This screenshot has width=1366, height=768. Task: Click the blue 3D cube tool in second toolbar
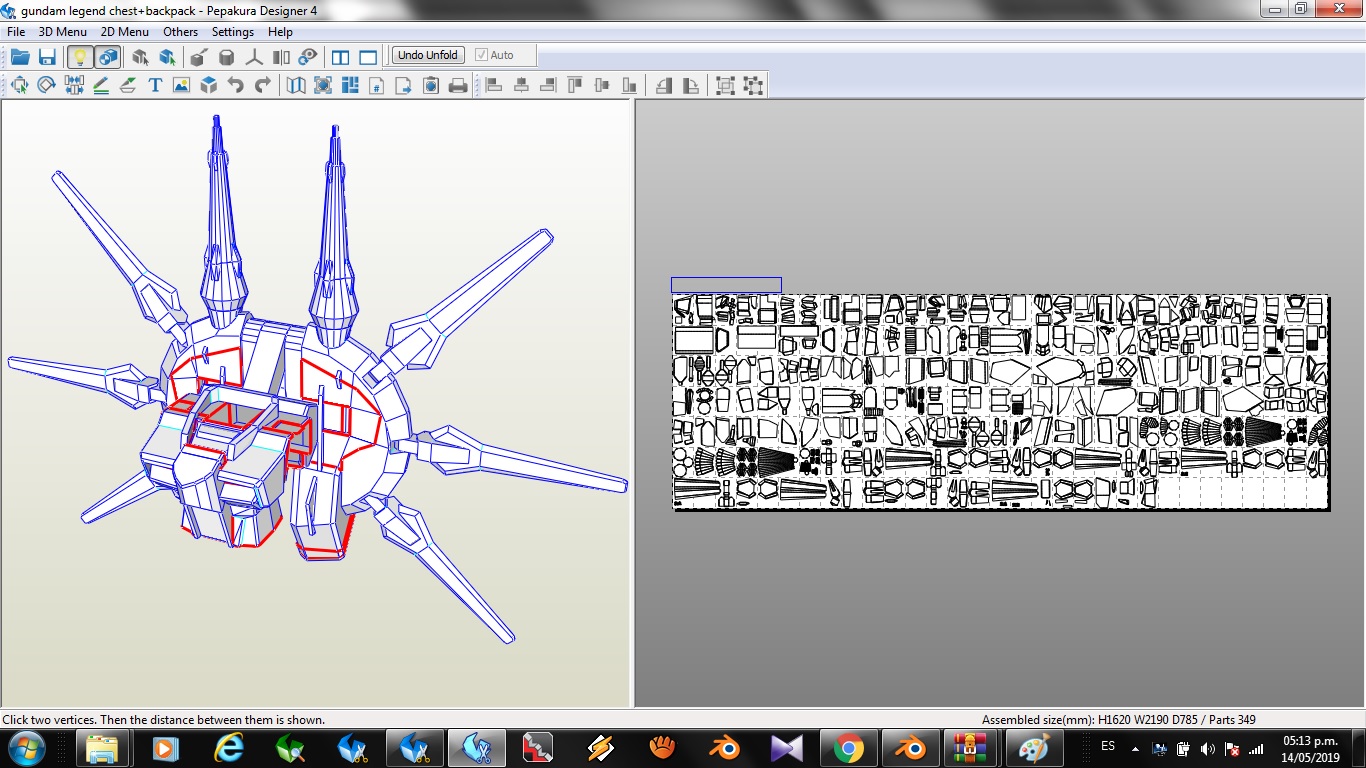[208, 85]
